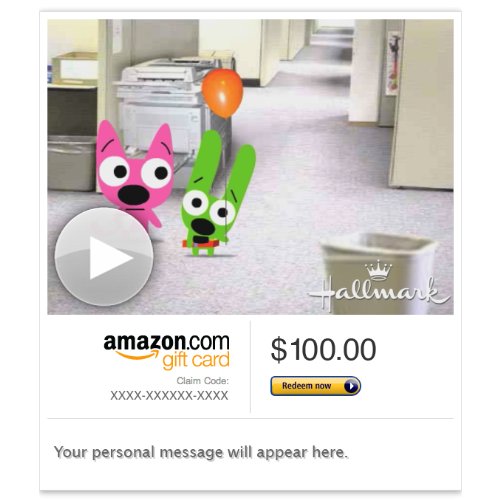Click the personal message placeholder text

[x=201, y=452]
